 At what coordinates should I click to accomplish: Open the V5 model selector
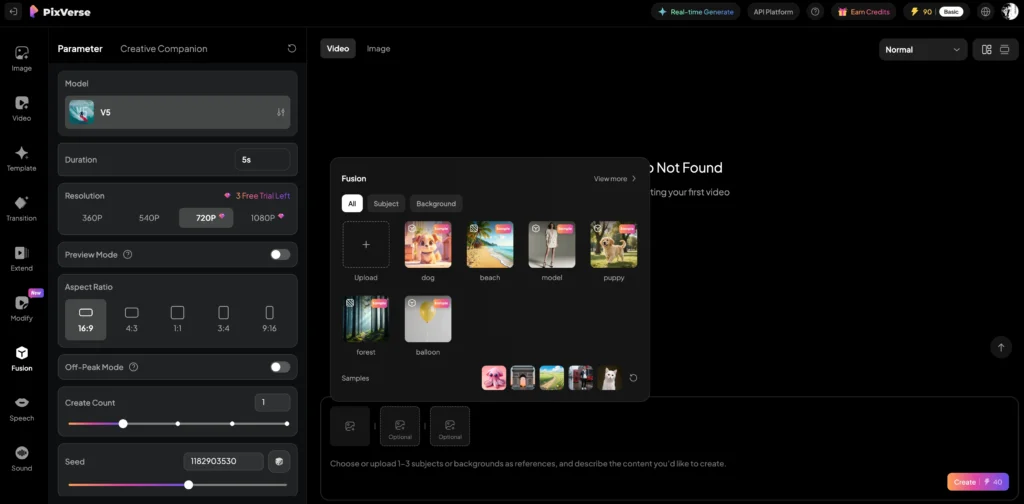tap(178, 112)
